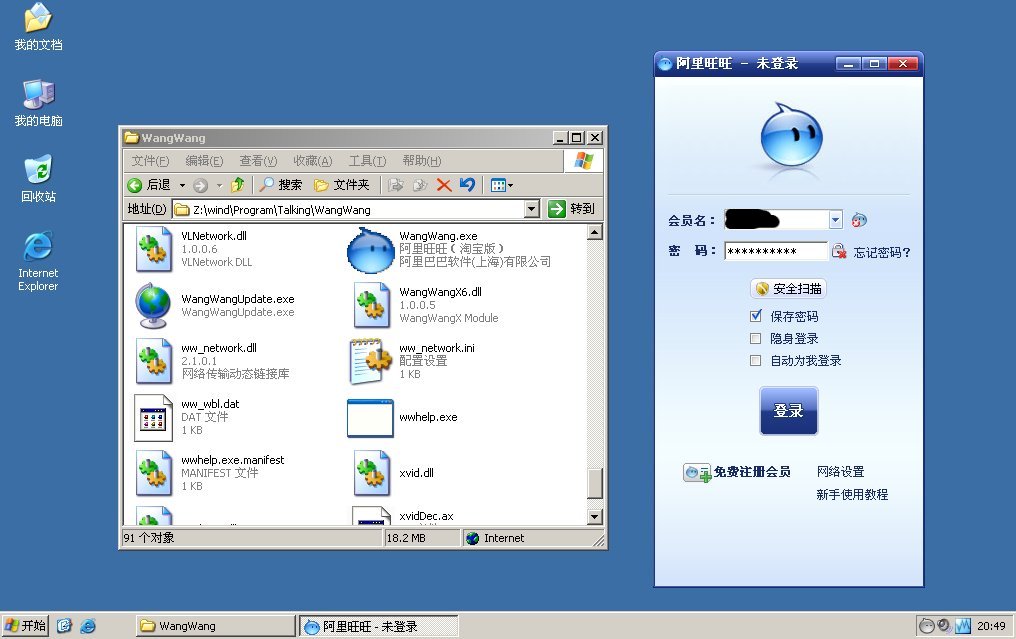This screenshot has height=639, width=1016.
Task: Select the Internet Explorer desktop icon
Action: point(38,261)
